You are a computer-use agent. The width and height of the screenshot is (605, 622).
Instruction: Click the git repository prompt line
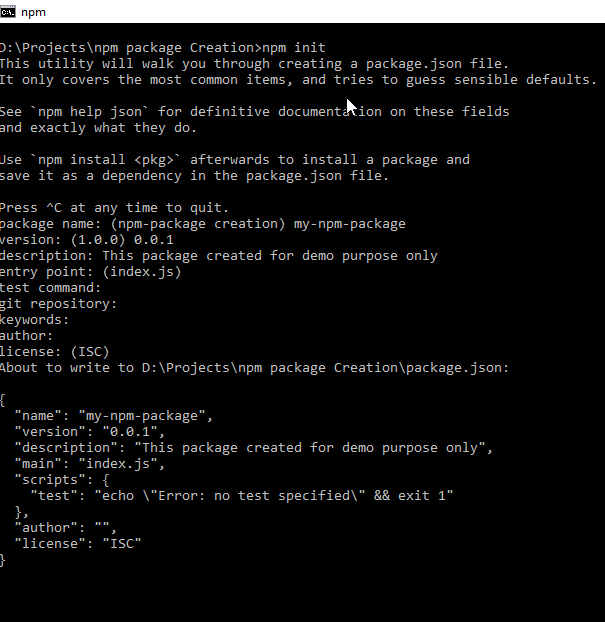click(x=58, y=304)
